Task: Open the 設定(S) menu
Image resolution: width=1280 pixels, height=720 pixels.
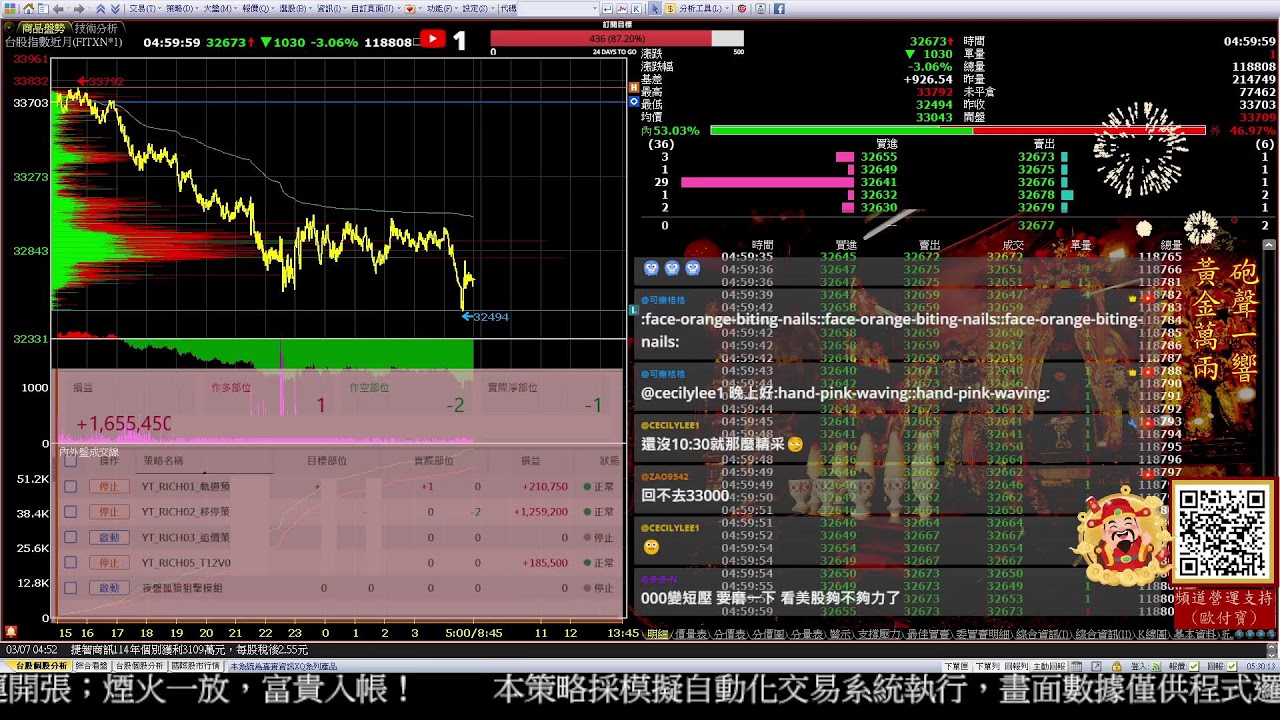Action: (478, 8)
